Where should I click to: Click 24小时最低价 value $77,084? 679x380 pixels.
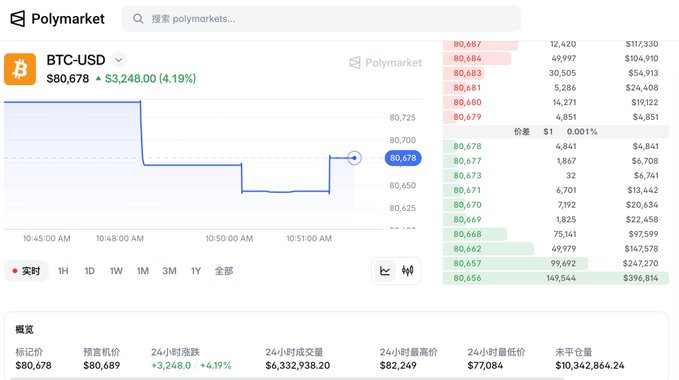pos(485,366)
